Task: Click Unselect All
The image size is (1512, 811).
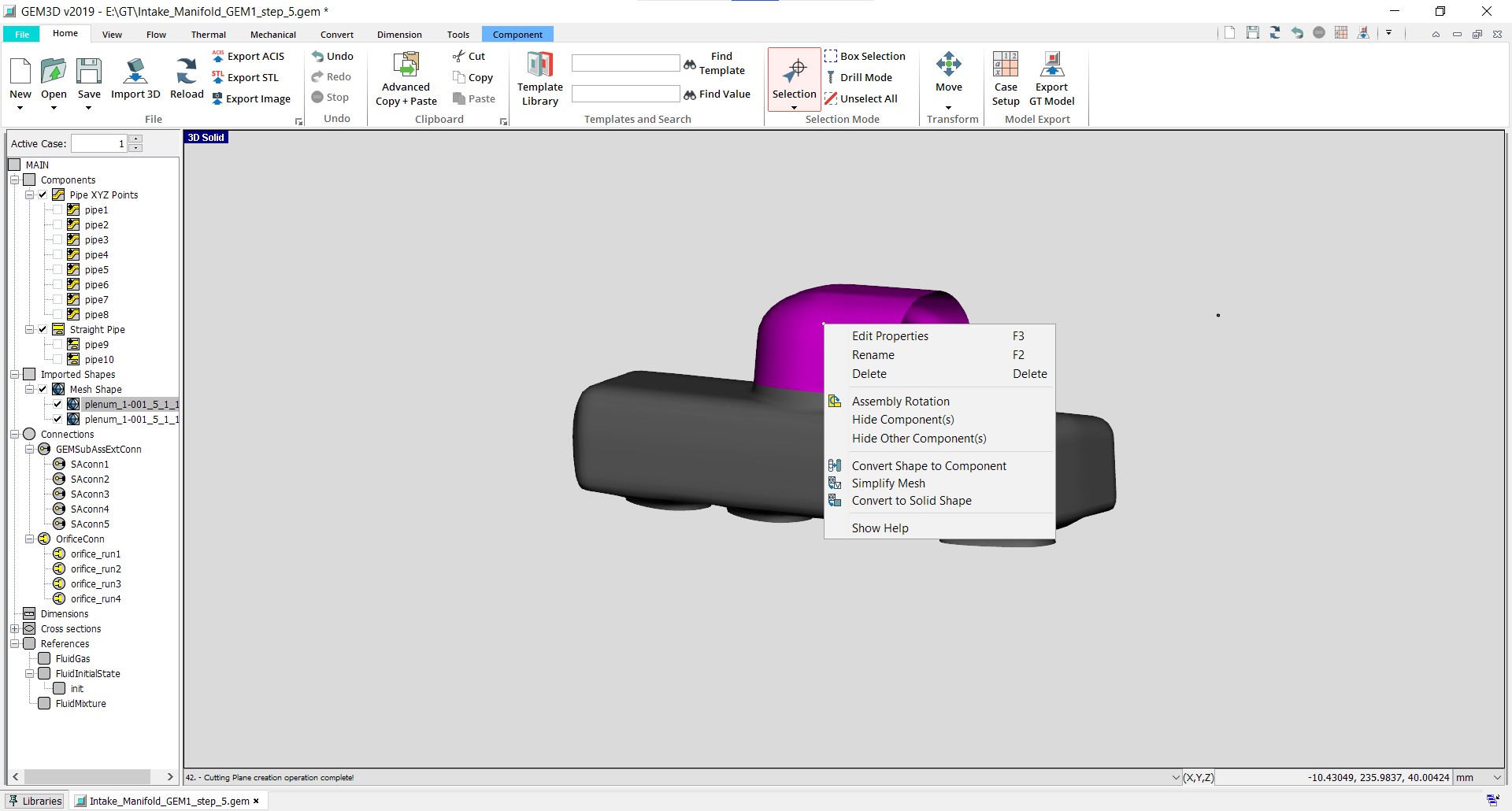Action: click(x=861, y=98)
